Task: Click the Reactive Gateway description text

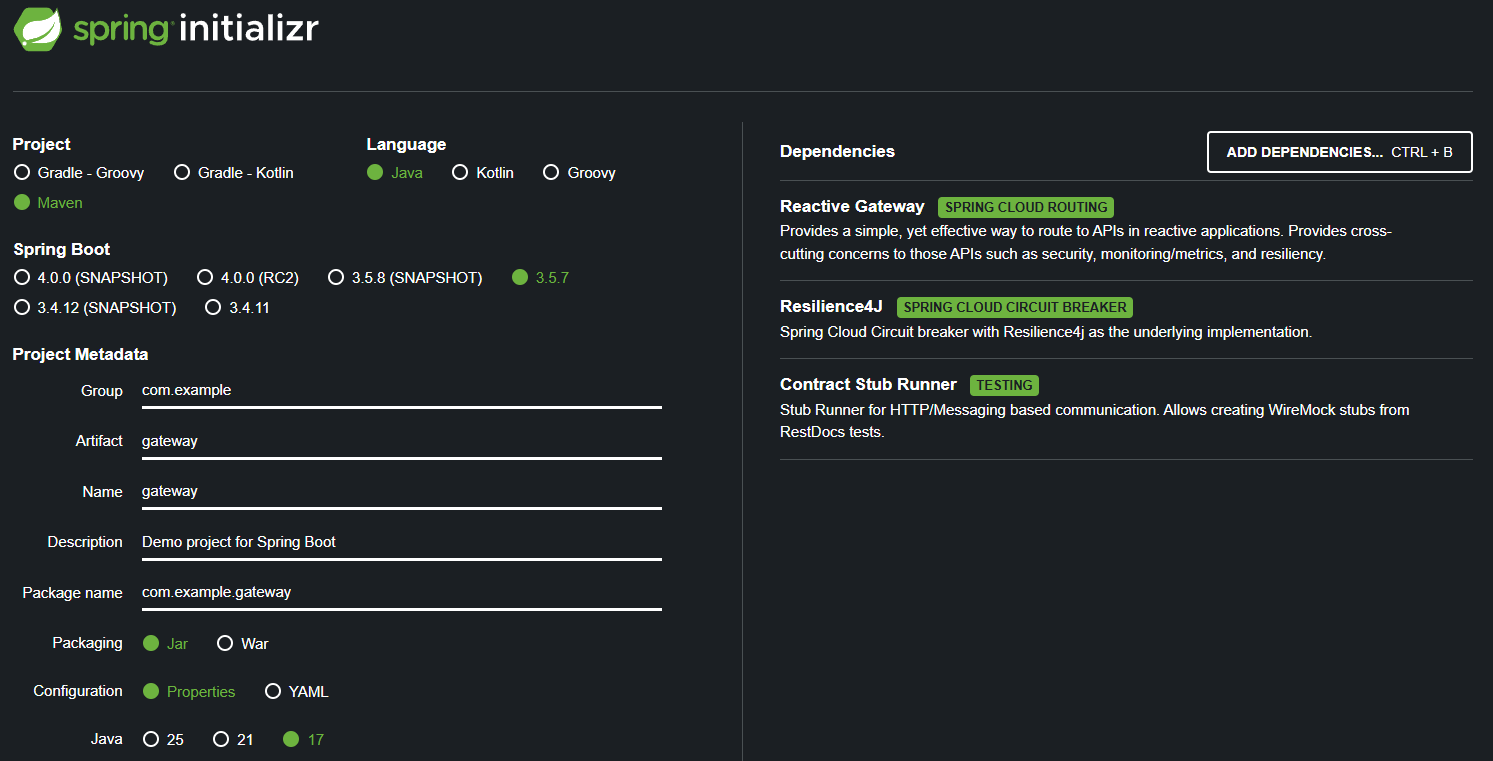Action: [x=1085, y=243]
